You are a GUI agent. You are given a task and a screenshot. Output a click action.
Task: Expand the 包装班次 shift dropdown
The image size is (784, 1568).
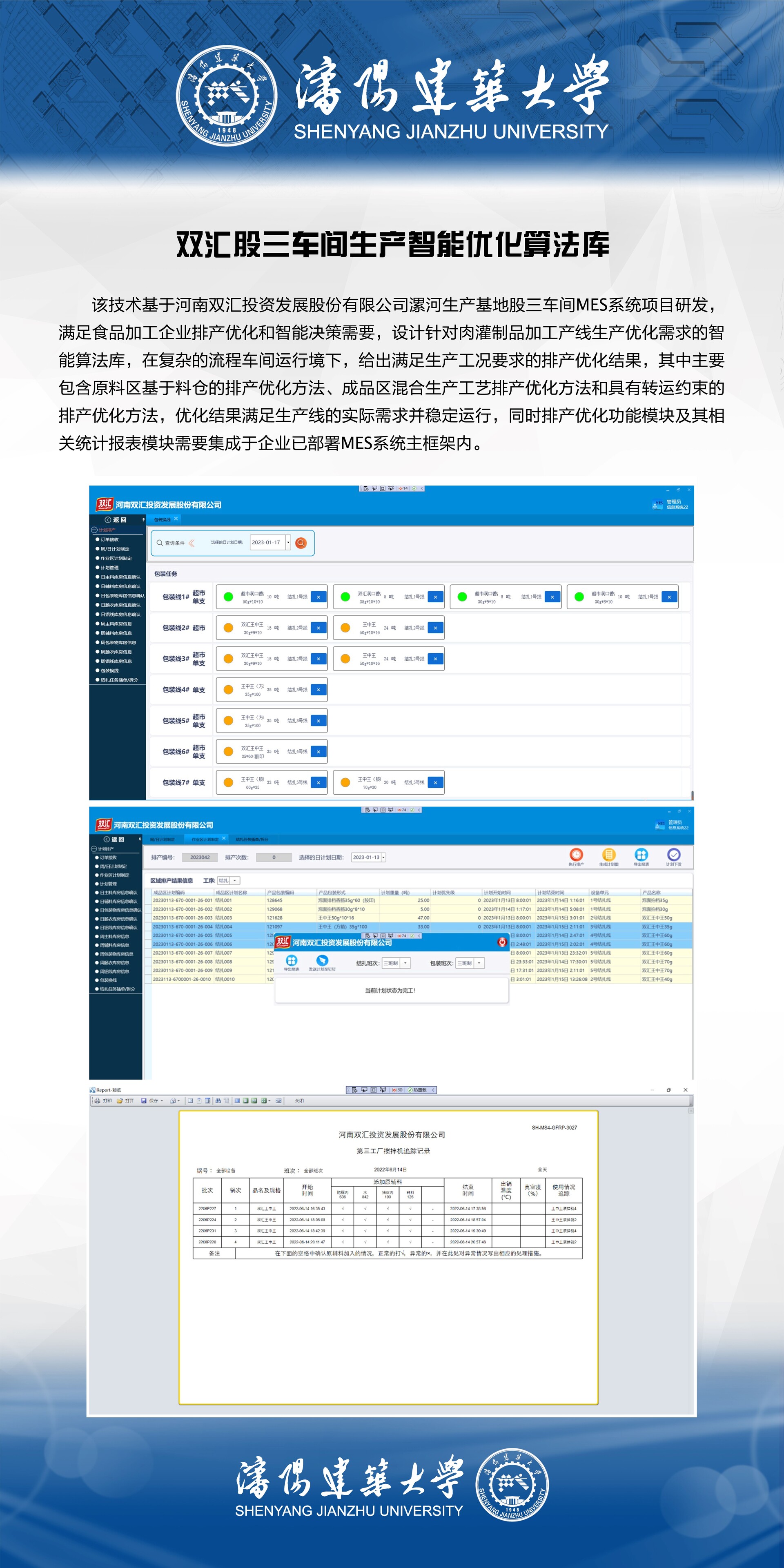[x=480, y=963]
